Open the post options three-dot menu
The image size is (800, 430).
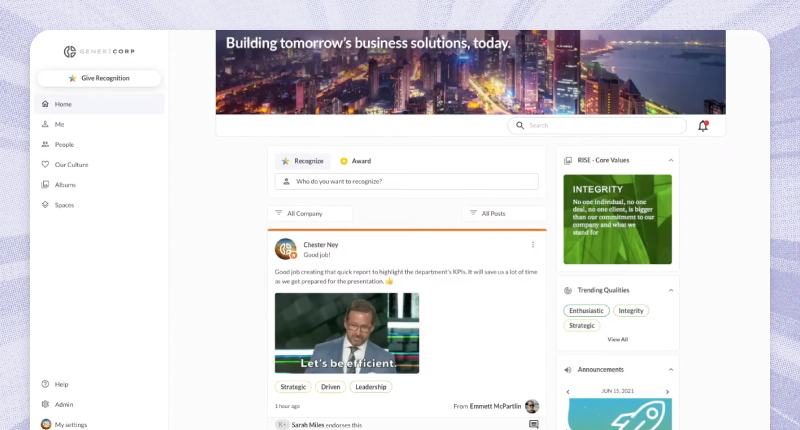pyautogui.click(x=533, y=245)
